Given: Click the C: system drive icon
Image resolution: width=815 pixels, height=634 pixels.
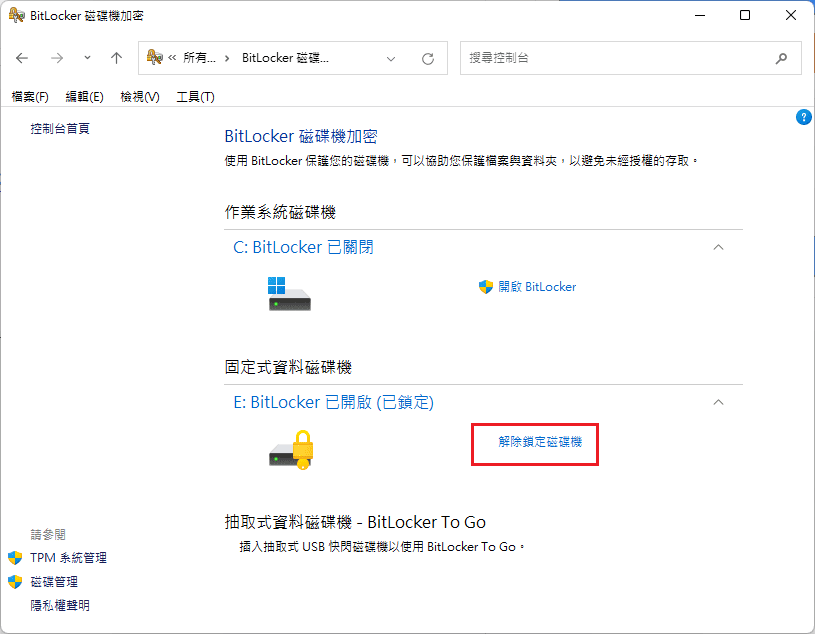Looking at the screenshot, I should (x=289, y=294).
